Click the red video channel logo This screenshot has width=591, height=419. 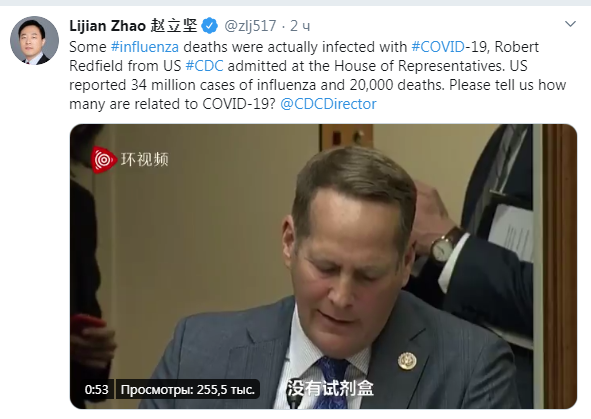103,160
